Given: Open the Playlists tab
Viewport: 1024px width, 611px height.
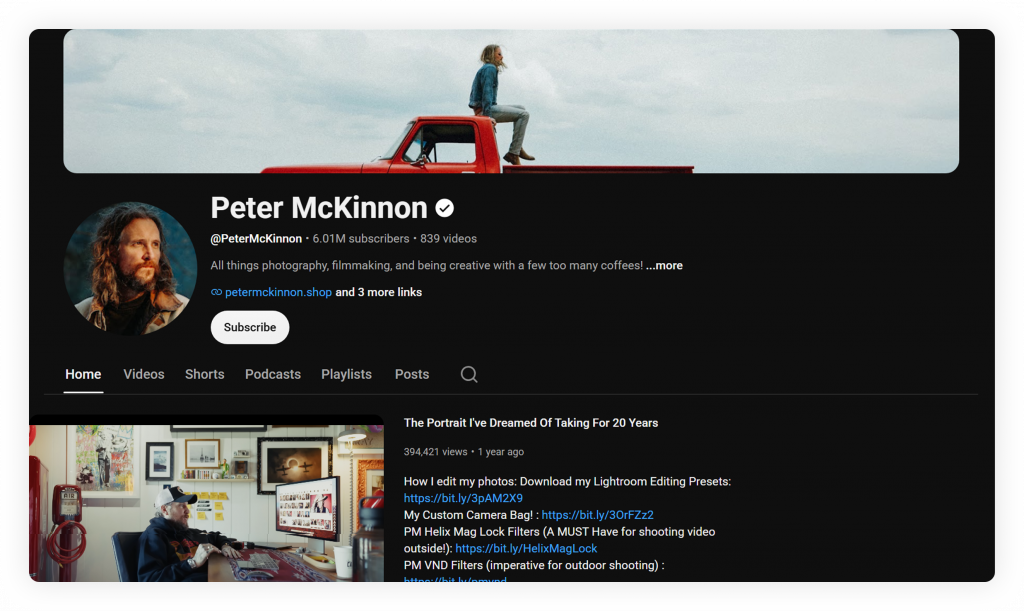Looking at the screenshot, I should [346, 374].
